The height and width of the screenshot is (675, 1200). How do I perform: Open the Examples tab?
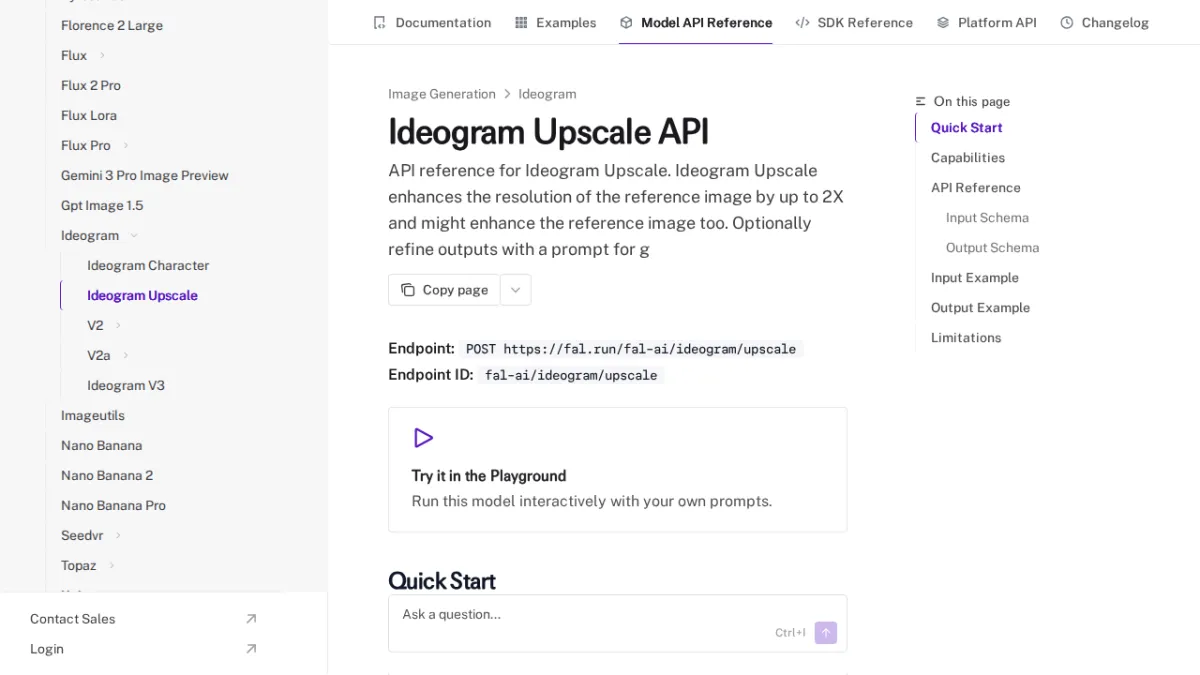point(555,22)
